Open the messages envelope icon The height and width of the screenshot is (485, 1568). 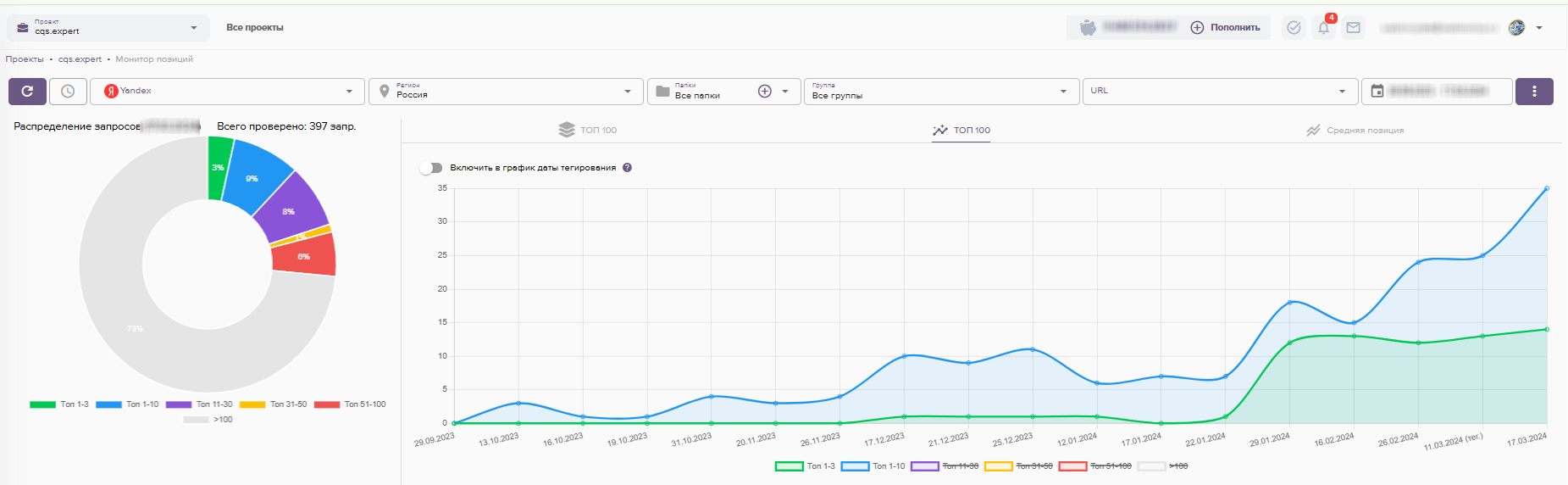[x=1353, y=28]
